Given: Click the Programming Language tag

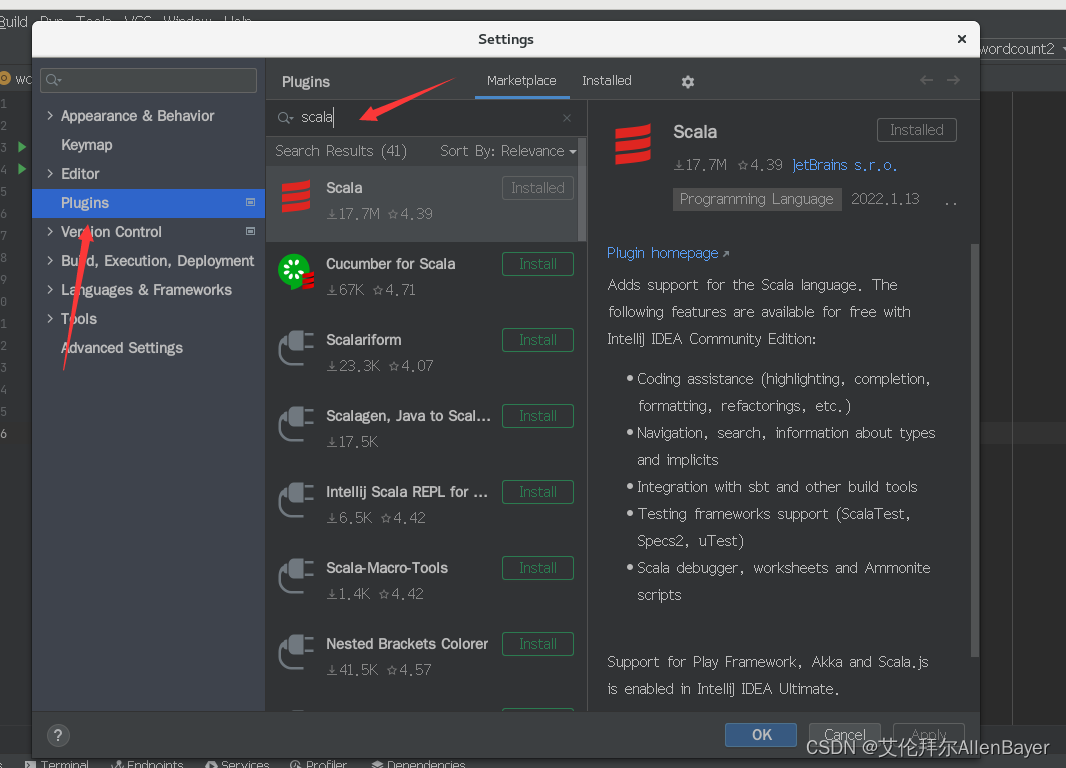Looking at the screenshot, I should tap(757, 199).
